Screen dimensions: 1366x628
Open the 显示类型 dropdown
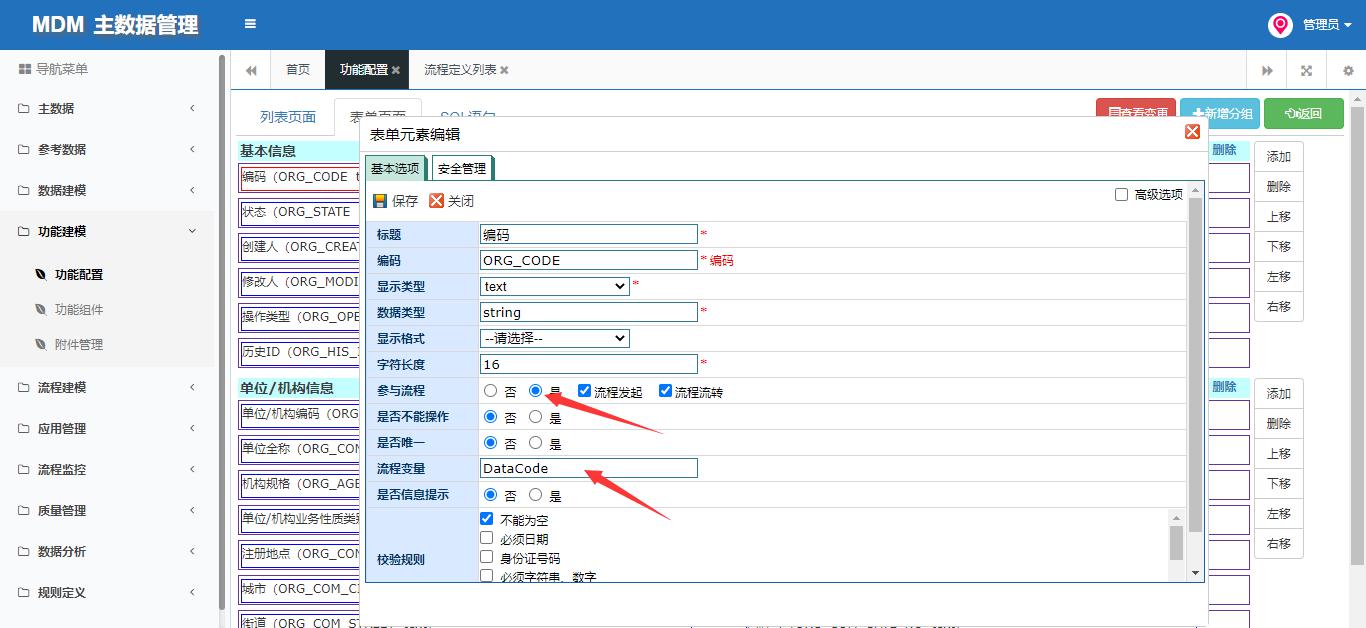tap(555, 286)
